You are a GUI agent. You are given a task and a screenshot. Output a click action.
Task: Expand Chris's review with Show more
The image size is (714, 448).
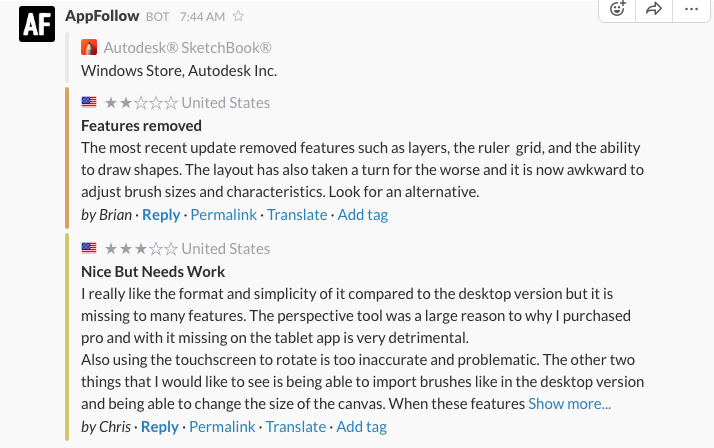[569, 404]
